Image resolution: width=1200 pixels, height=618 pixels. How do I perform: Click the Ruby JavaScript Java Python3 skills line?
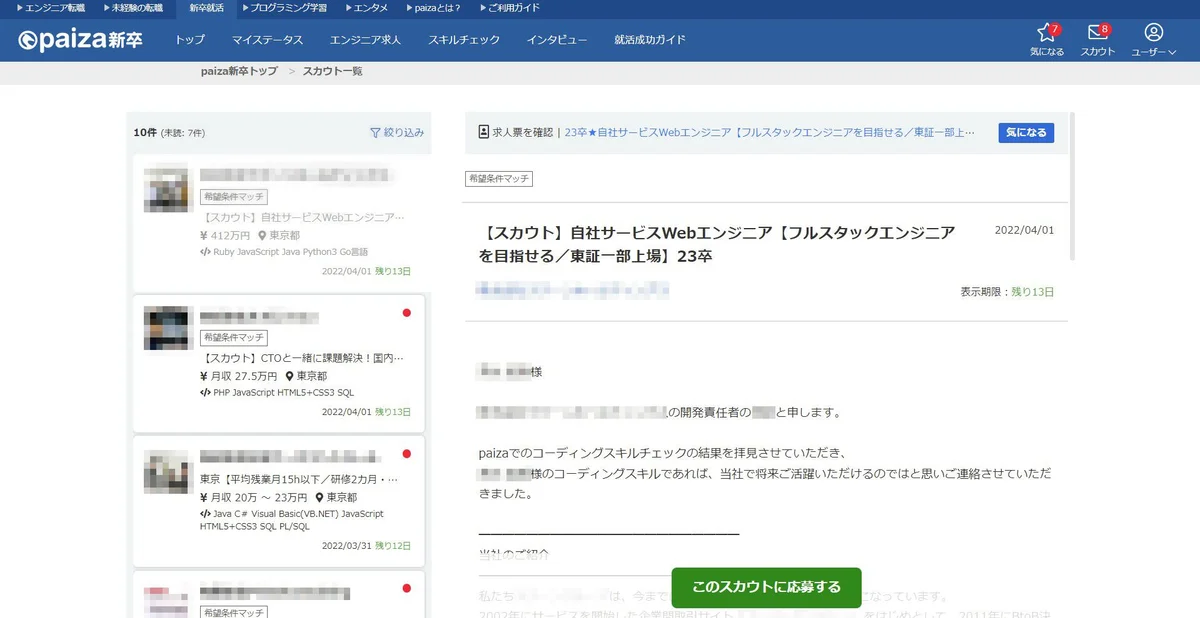click(284, 252)
